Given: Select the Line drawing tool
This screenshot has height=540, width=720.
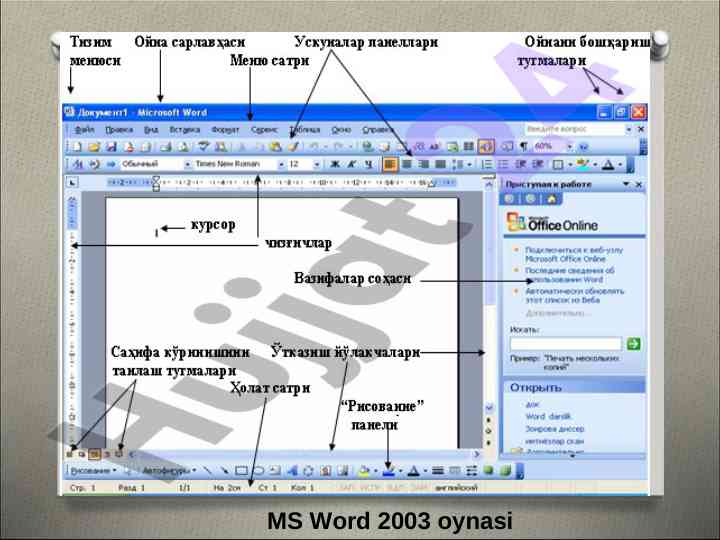Looking at the screenshot, I should coord(208,471).
